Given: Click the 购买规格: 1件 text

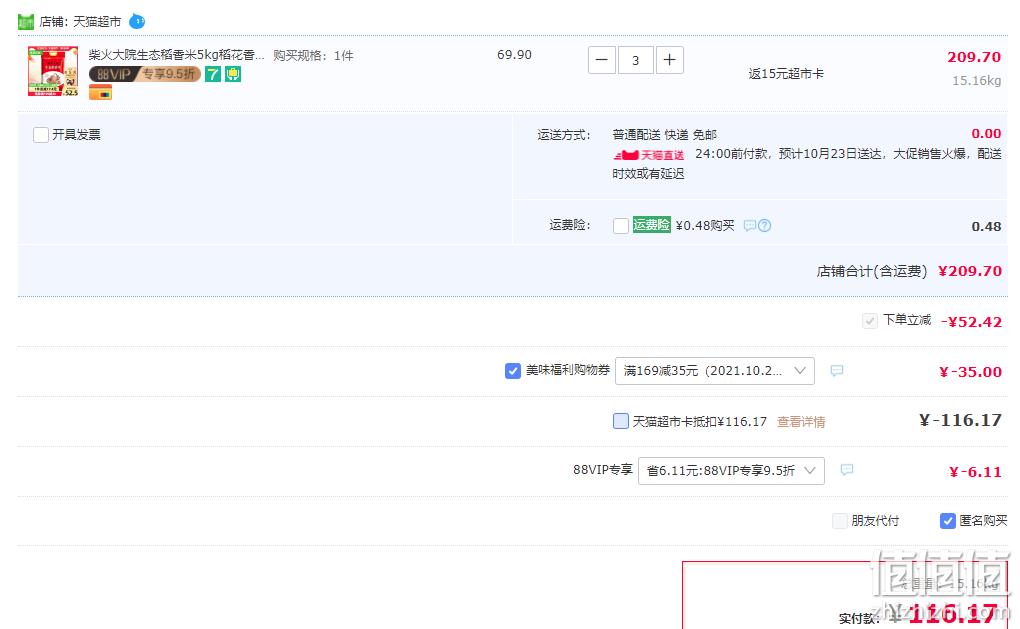Looking at the screenshot, I should pos(314,55).
